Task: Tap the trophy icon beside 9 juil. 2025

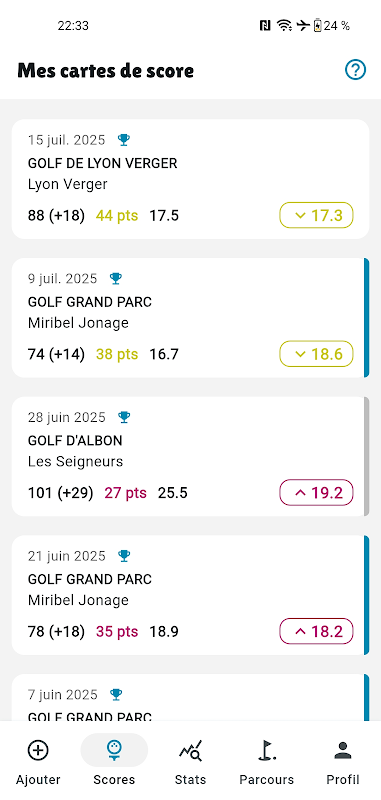Action: (116, 278)
